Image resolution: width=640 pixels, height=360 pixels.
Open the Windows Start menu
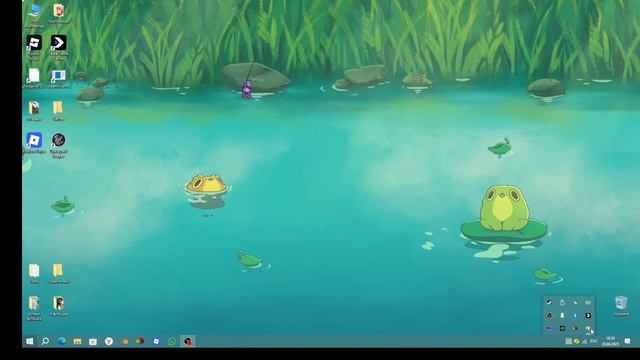pyautogui.click(x=30, y=341)
